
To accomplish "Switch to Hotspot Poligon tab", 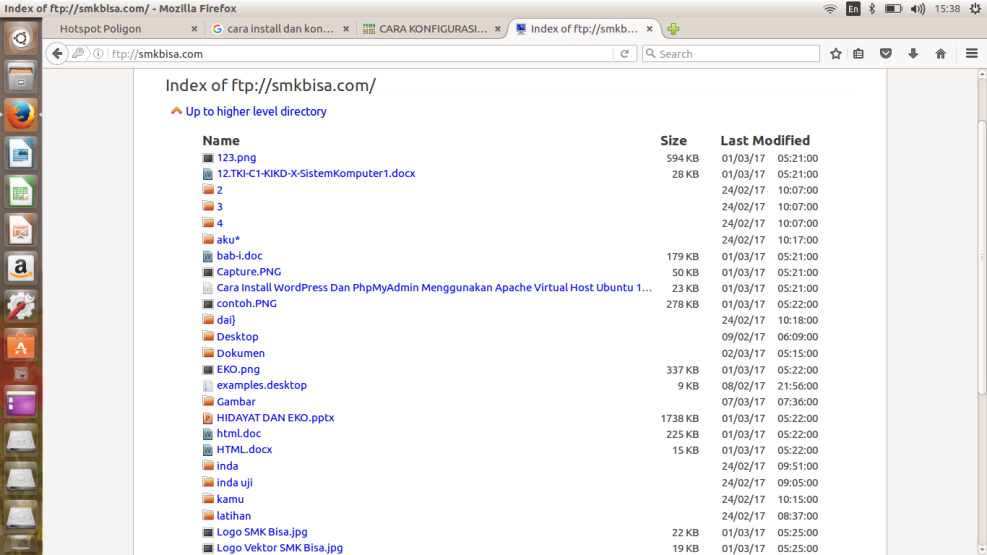I will [100, 29].
